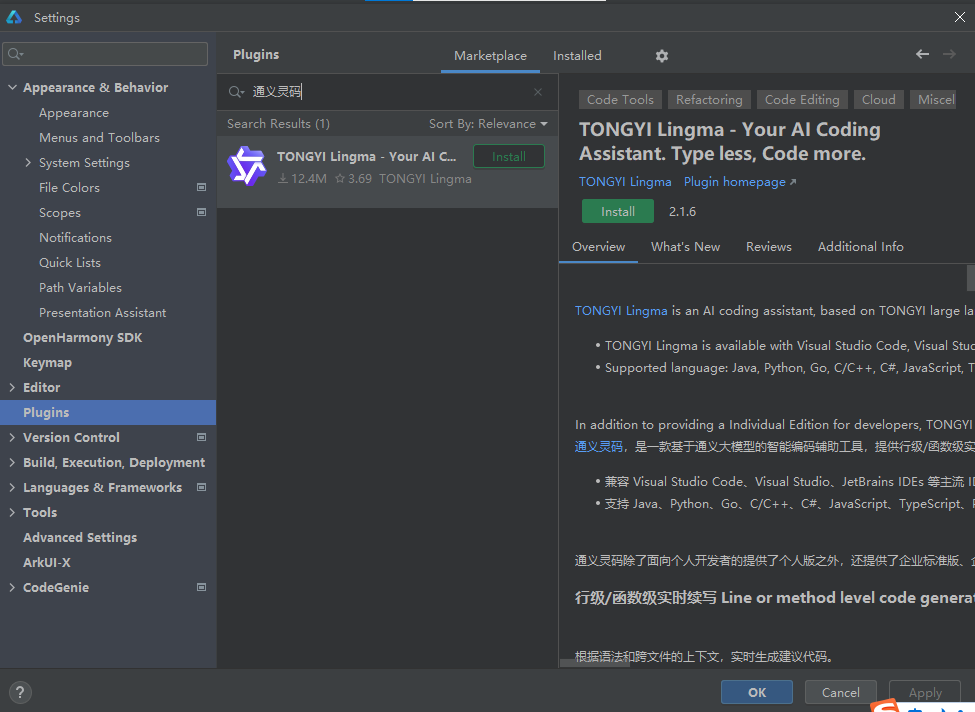Click the horizontal scrollbar under description

[594, 663]
